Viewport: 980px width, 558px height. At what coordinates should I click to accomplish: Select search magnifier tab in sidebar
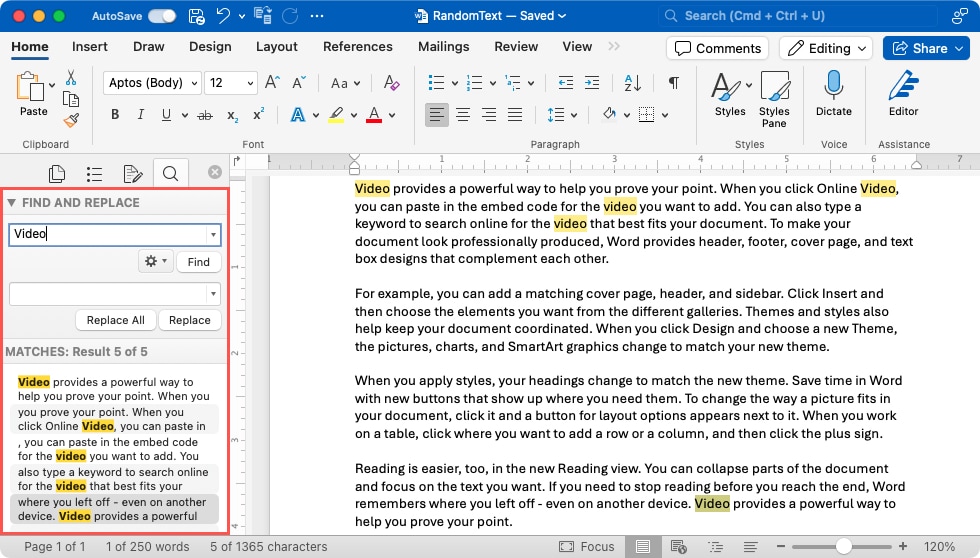170,173
